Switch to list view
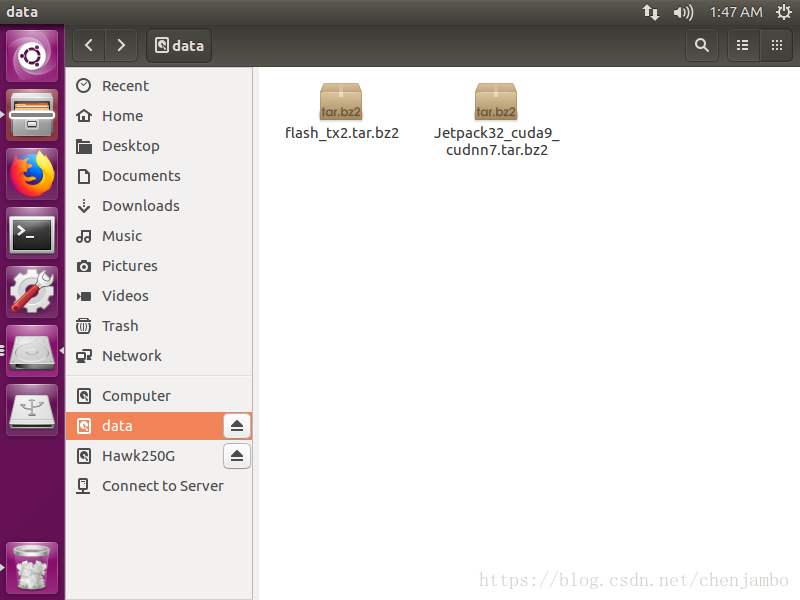Viewport: 800px width, 600px height. point(743,45)
